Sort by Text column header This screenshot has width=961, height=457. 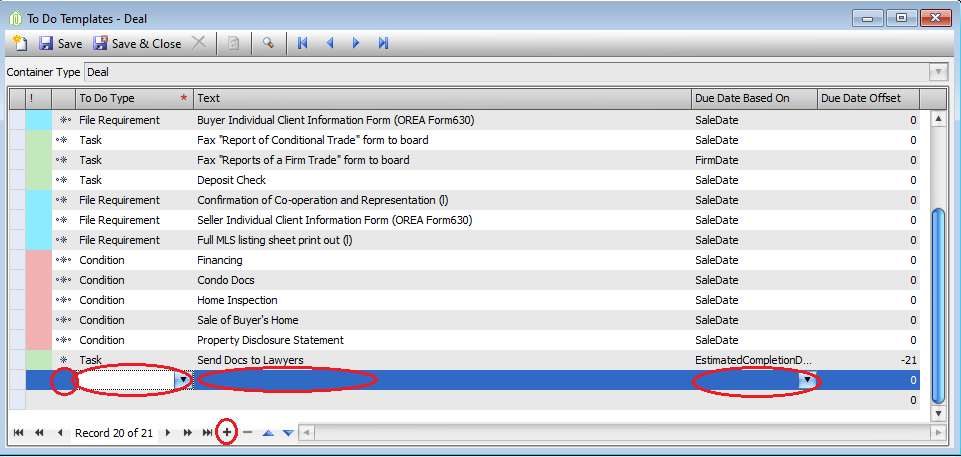[441, 98]
